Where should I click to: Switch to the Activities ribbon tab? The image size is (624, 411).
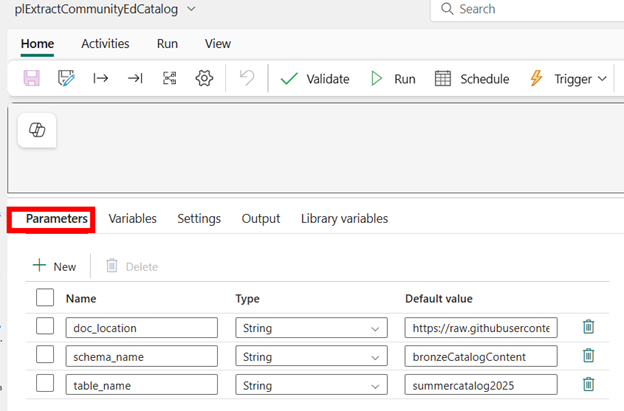[105, 44]
